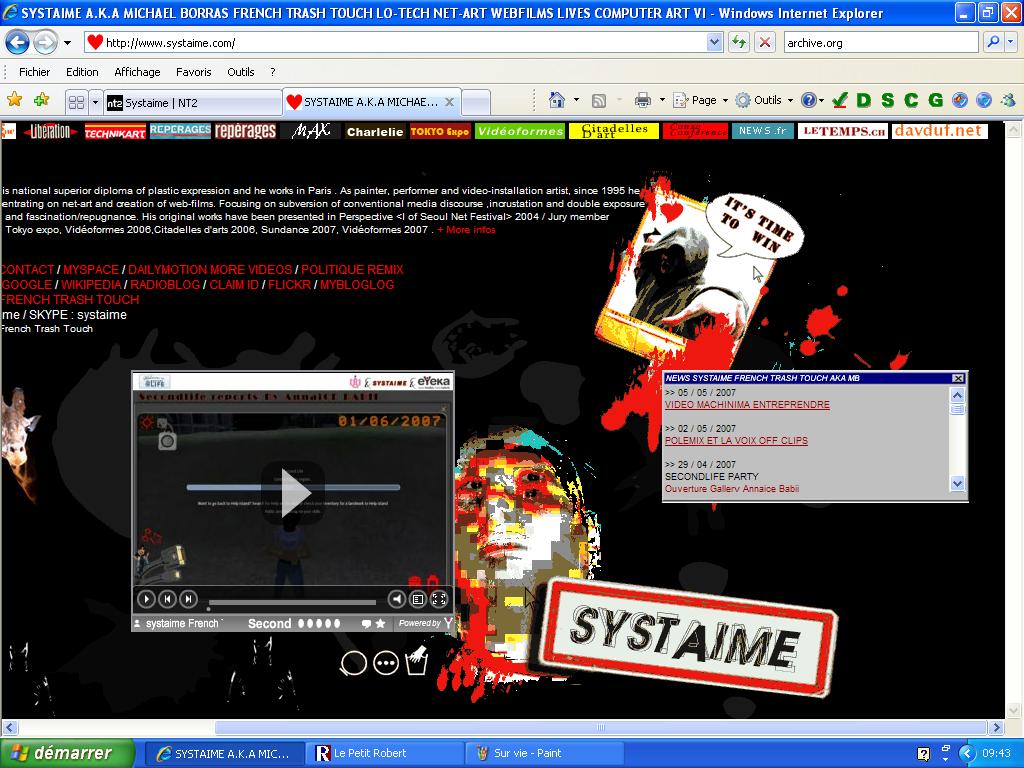This screenshot has height=768, width=1024.
Task: Open the Outils toolbar gear menu
Action: (763, 100)
